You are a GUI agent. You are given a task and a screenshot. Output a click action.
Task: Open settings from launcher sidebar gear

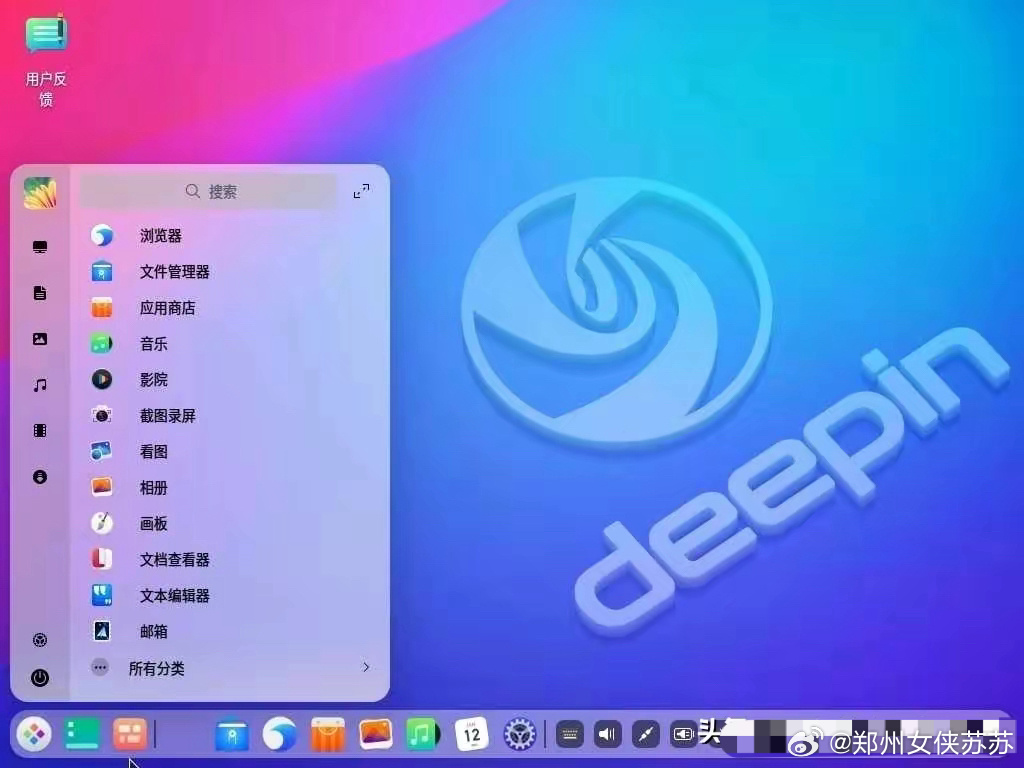click(40, 640)
